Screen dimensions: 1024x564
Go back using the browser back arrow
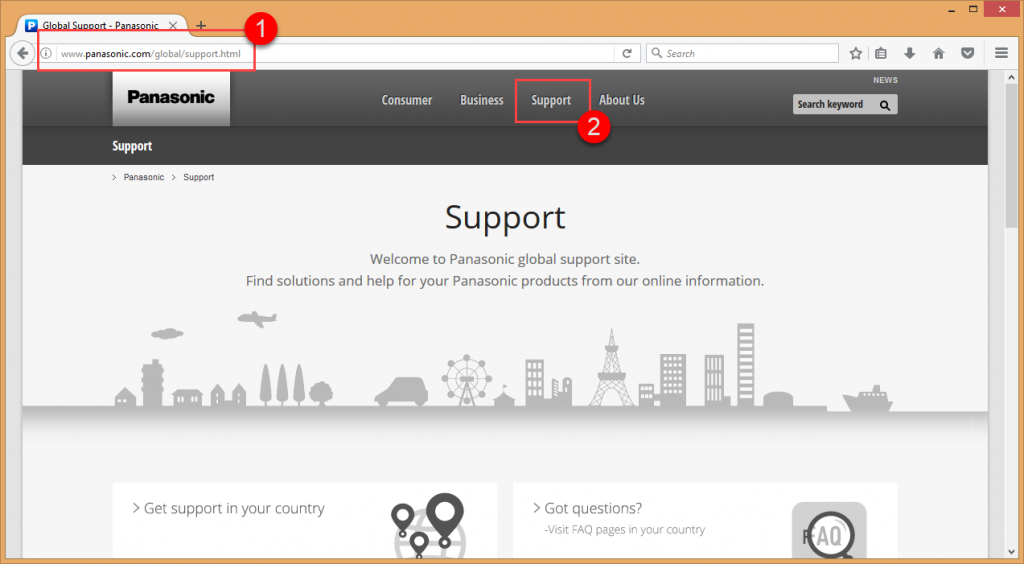[22, 54]
